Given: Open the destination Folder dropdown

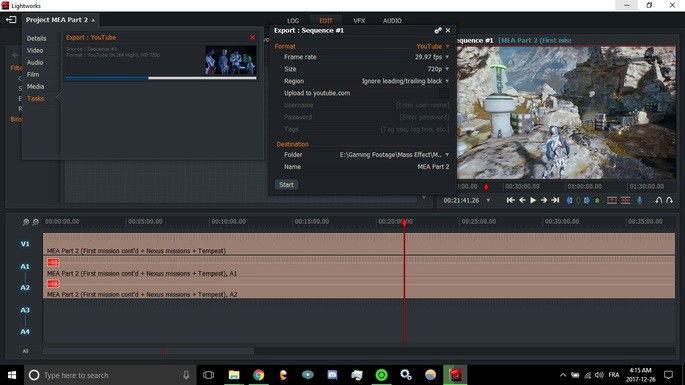Looking at the screenshot, I should pos(394,155).
